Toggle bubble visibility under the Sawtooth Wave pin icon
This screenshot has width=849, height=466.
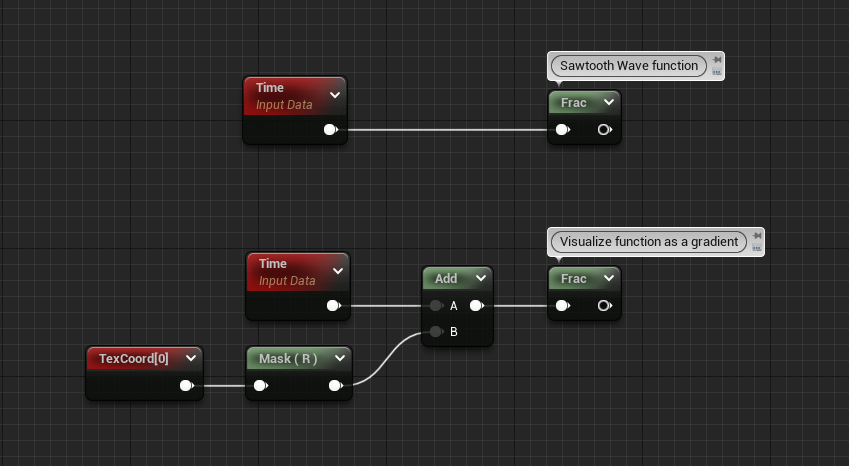click(717, 72)
